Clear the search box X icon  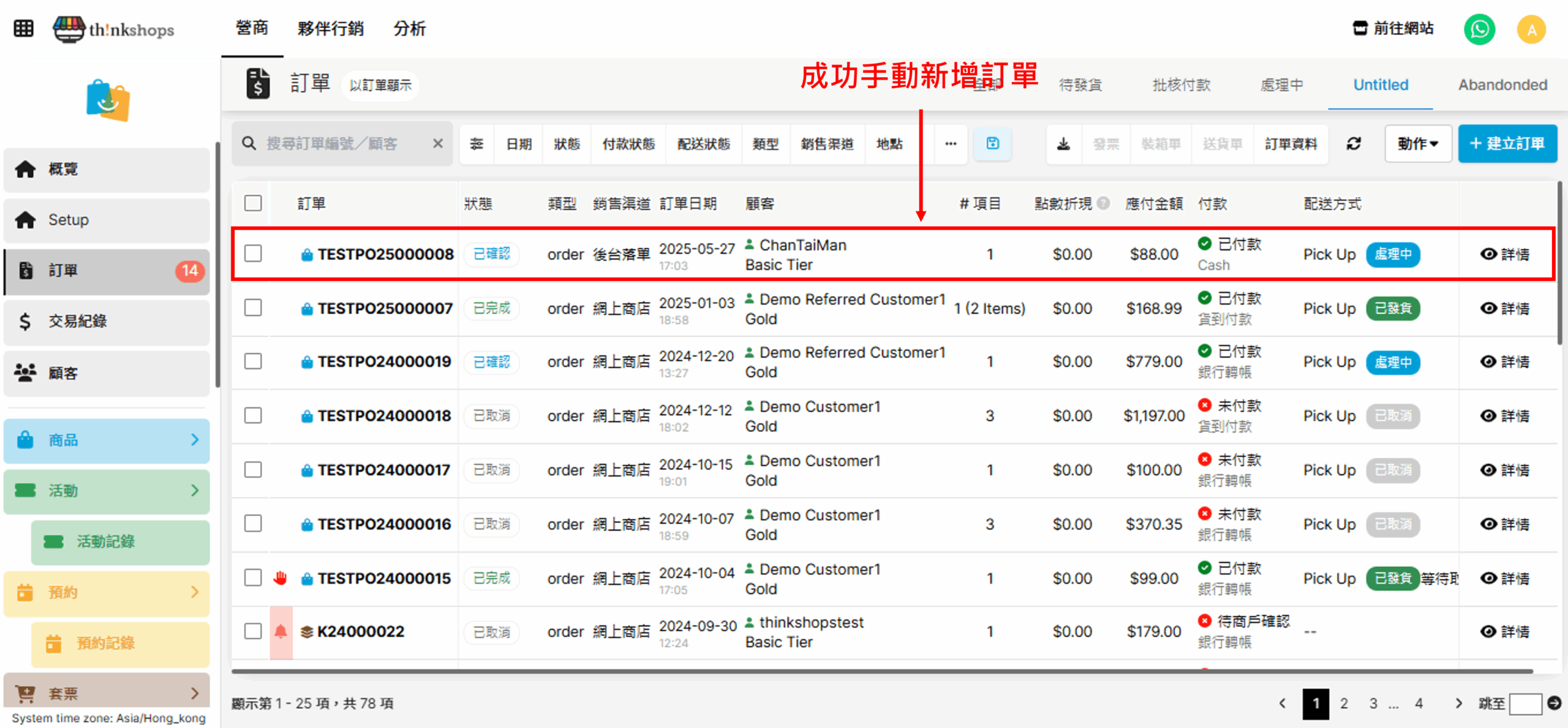[x=438, y=144]
